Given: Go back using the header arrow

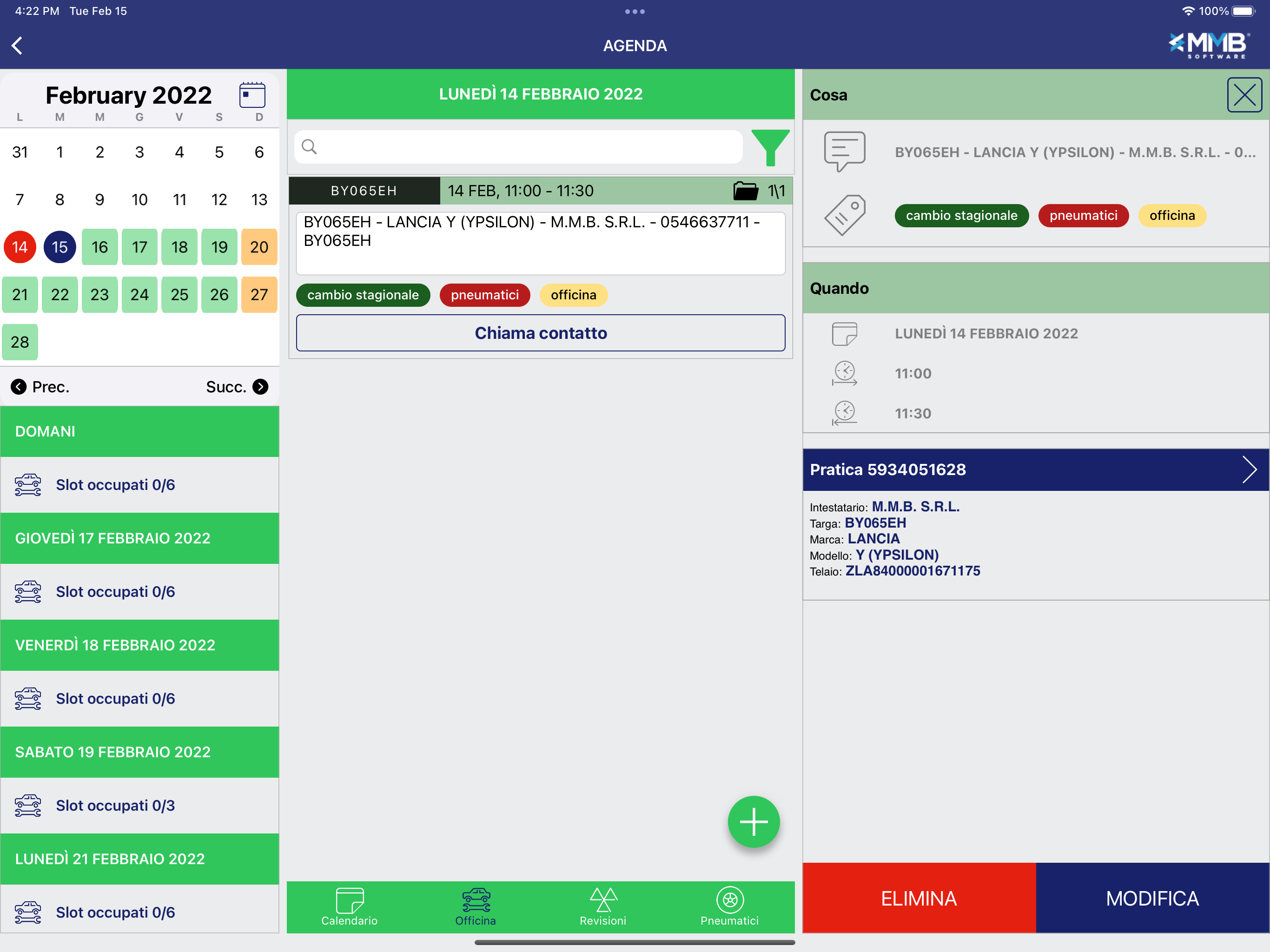Looking at the screenshot, I should (x=17, y=46).
